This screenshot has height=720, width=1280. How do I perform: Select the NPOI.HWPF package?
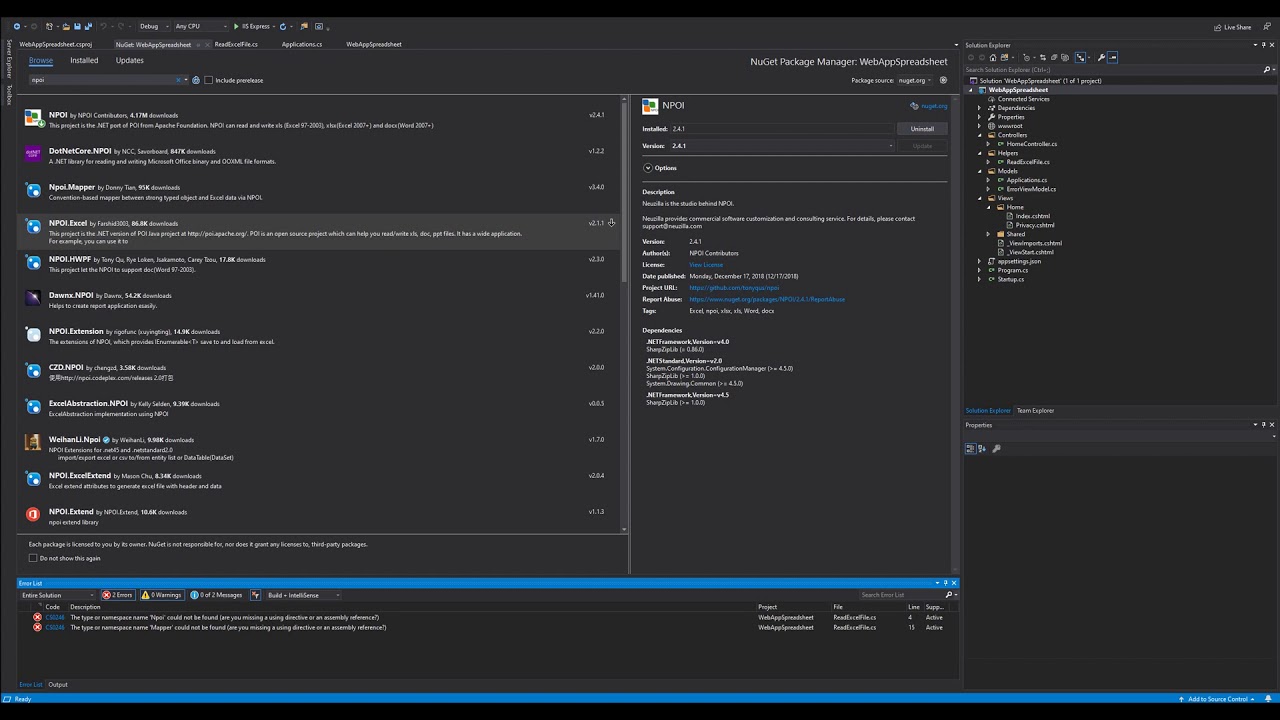tap(320, 264)
